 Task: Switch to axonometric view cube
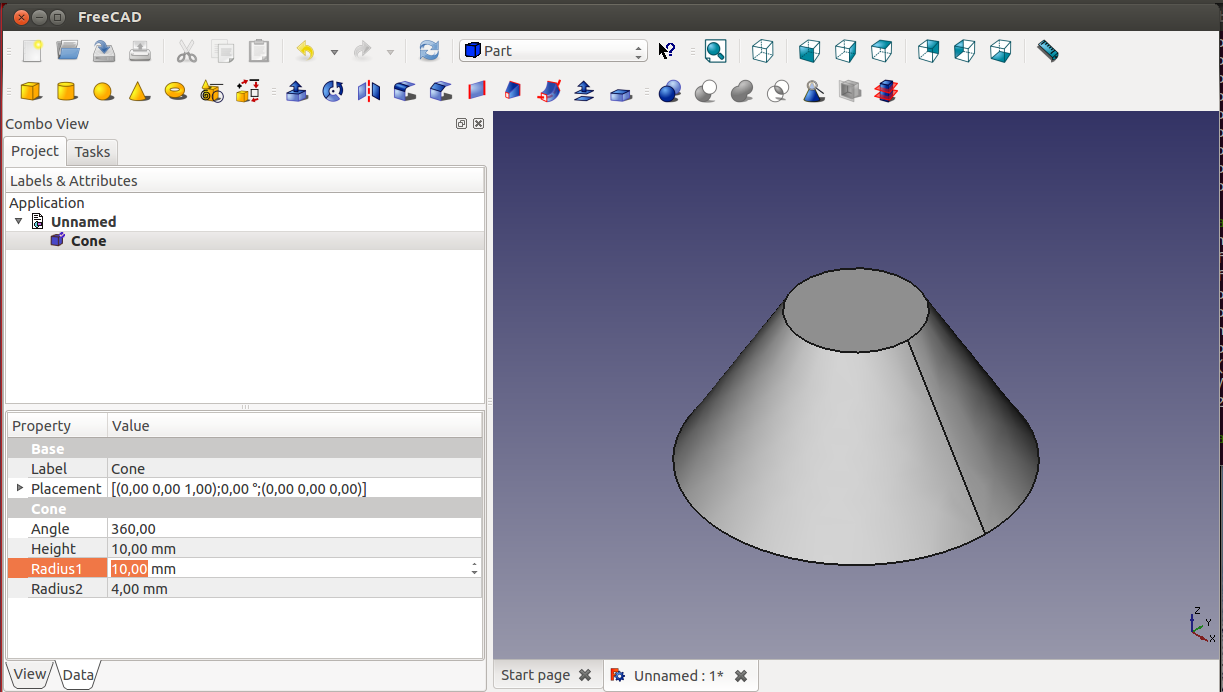(x=763, y=51)
